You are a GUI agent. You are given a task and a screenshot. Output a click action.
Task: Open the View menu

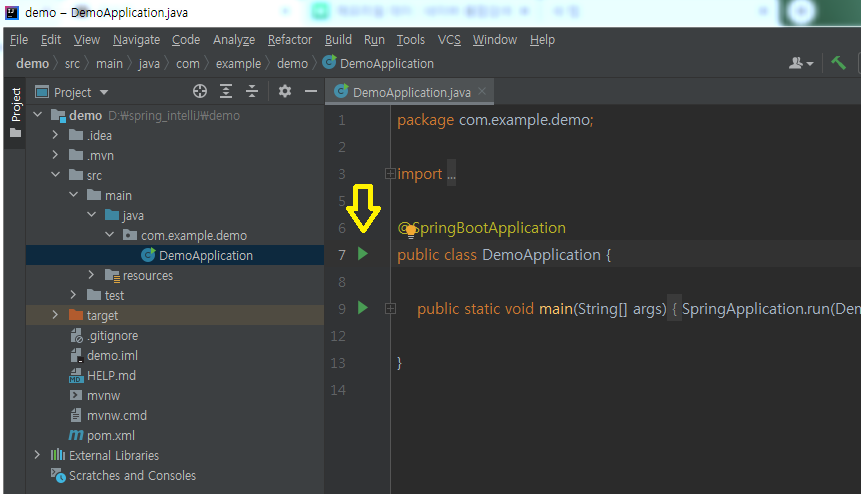87,40
